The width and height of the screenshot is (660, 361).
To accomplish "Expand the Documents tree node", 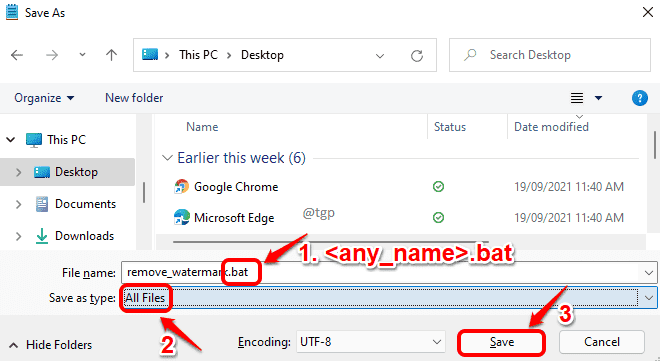I will pyautogui.click(x=18, y=204).
